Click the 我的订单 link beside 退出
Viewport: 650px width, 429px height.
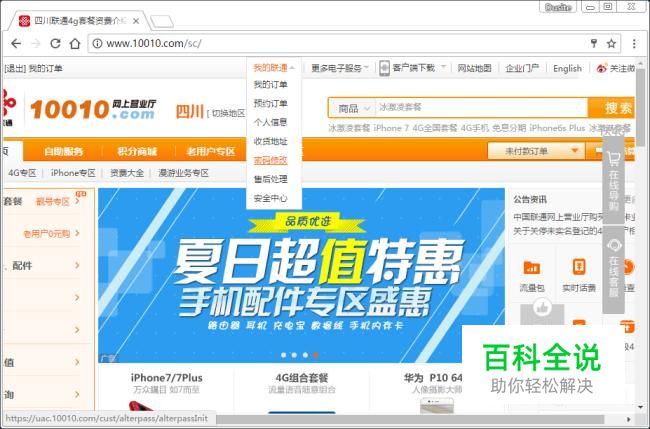coord(45,68)
